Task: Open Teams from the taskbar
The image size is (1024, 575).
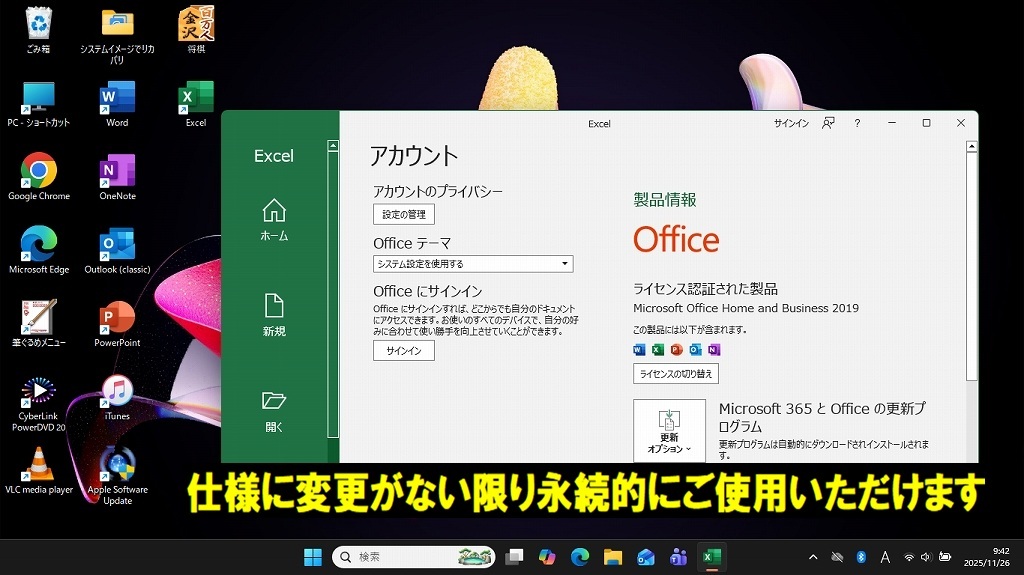Action: pos(679,557)
